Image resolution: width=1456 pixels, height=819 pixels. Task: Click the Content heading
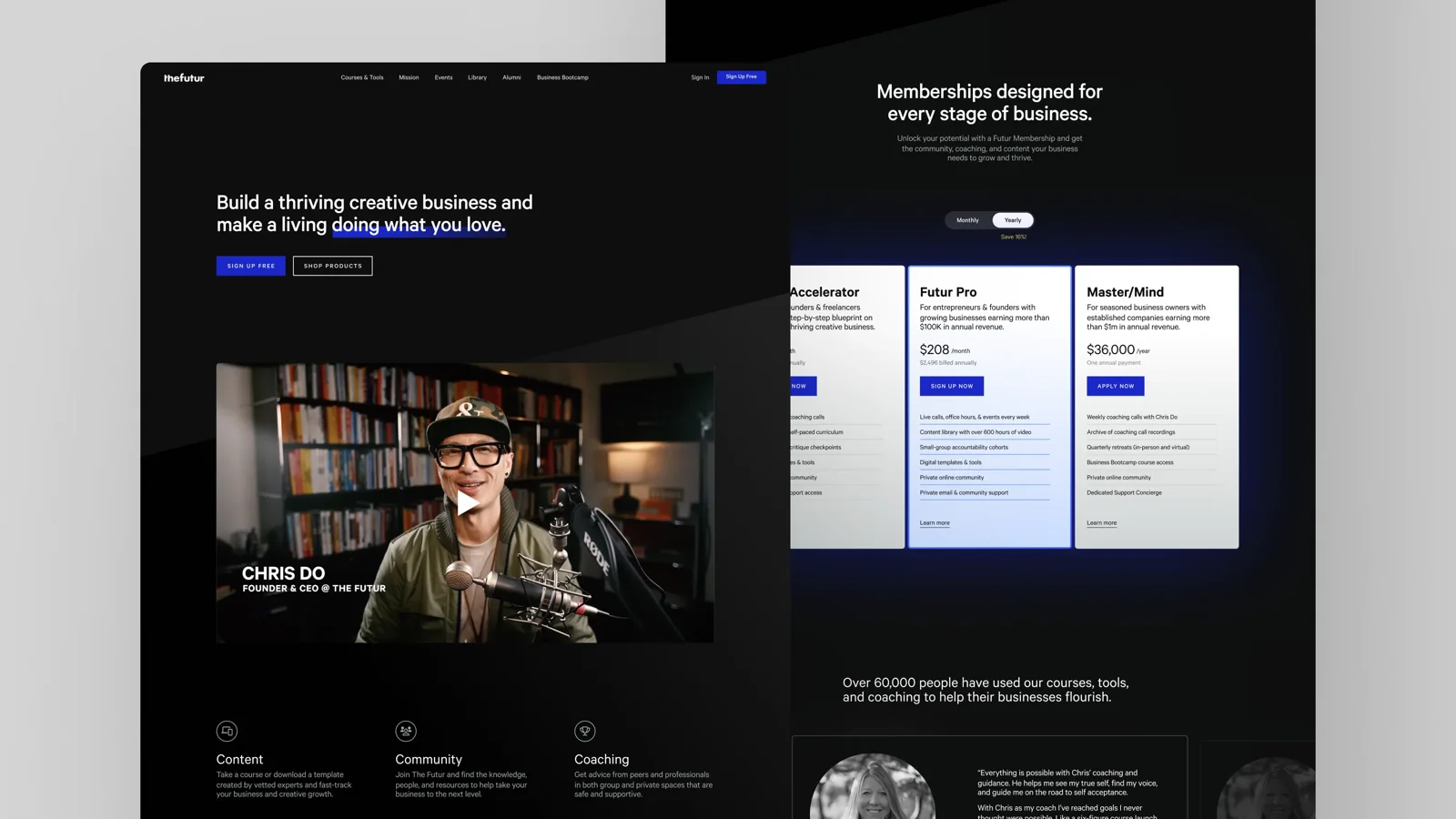point(239,759)
